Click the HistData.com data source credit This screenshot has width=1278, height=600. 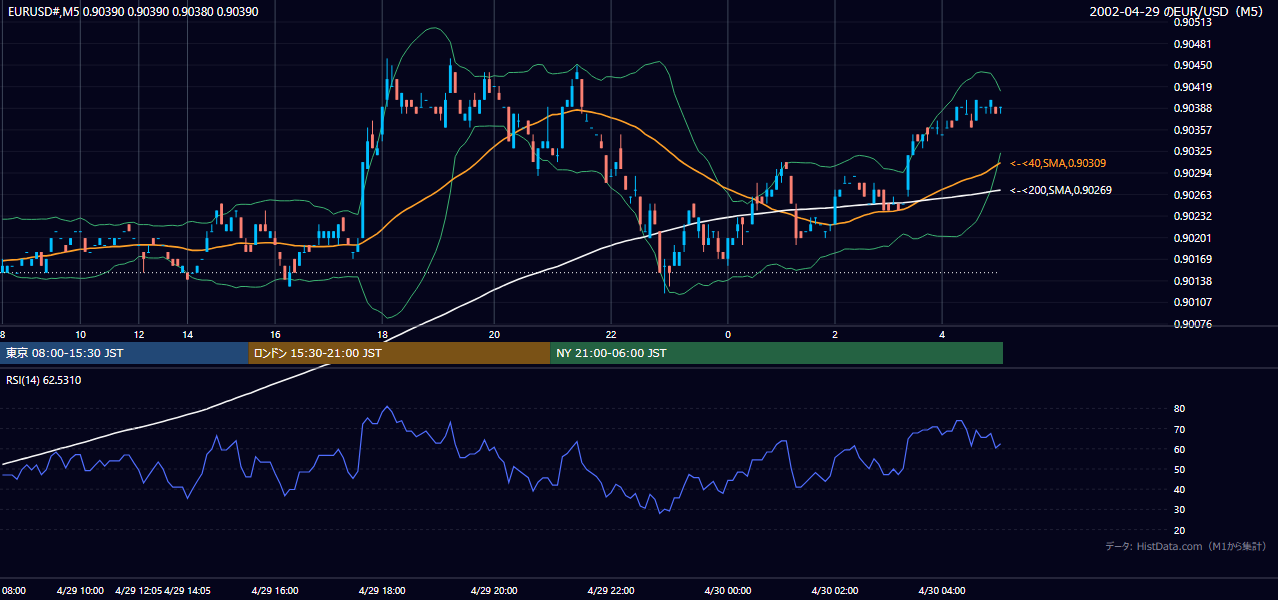[1186, 546]
